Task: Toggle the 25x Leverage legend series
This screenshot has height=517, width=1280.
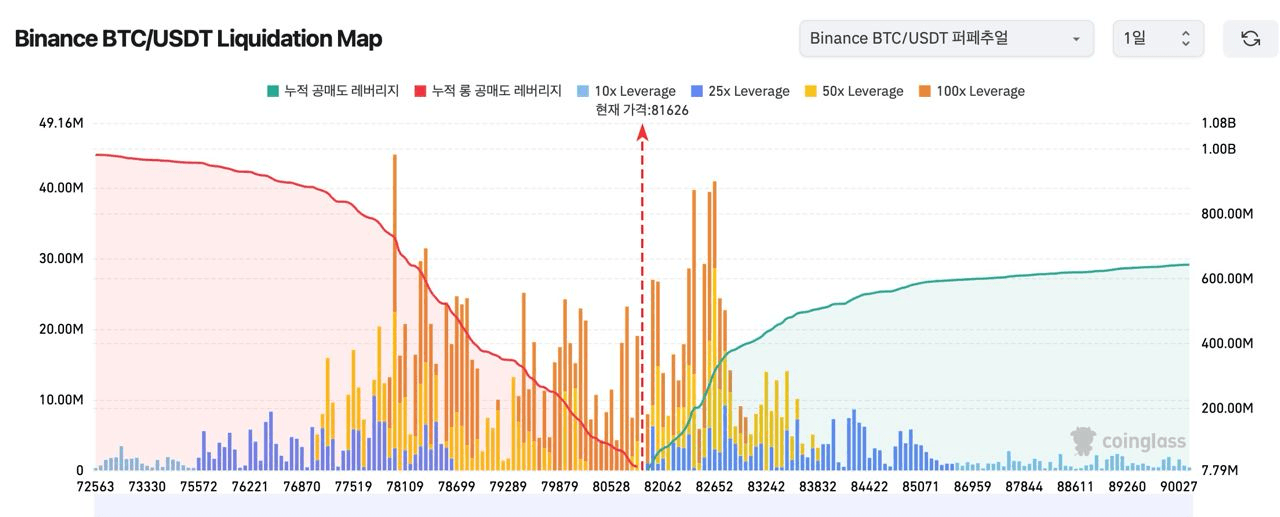Action: pyautogui.click(x=740, y=91)
